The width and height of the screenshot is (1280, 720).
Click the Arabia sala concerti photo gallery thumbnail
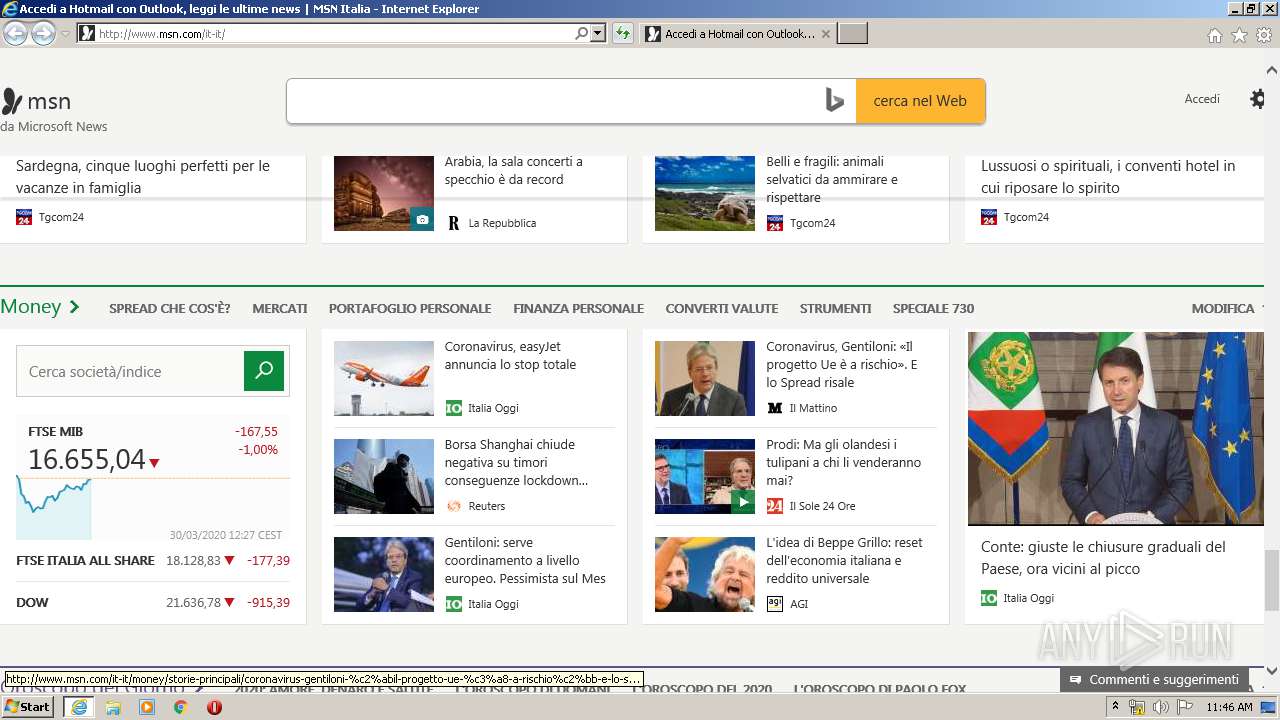pyautogui.click(x=384, y=193)
